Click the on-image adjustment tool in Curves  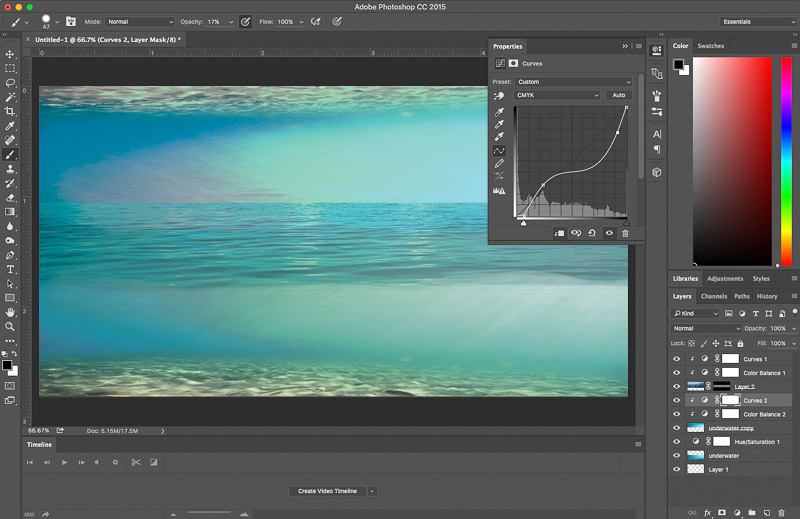pyautogui.click(x=499, y=95)
